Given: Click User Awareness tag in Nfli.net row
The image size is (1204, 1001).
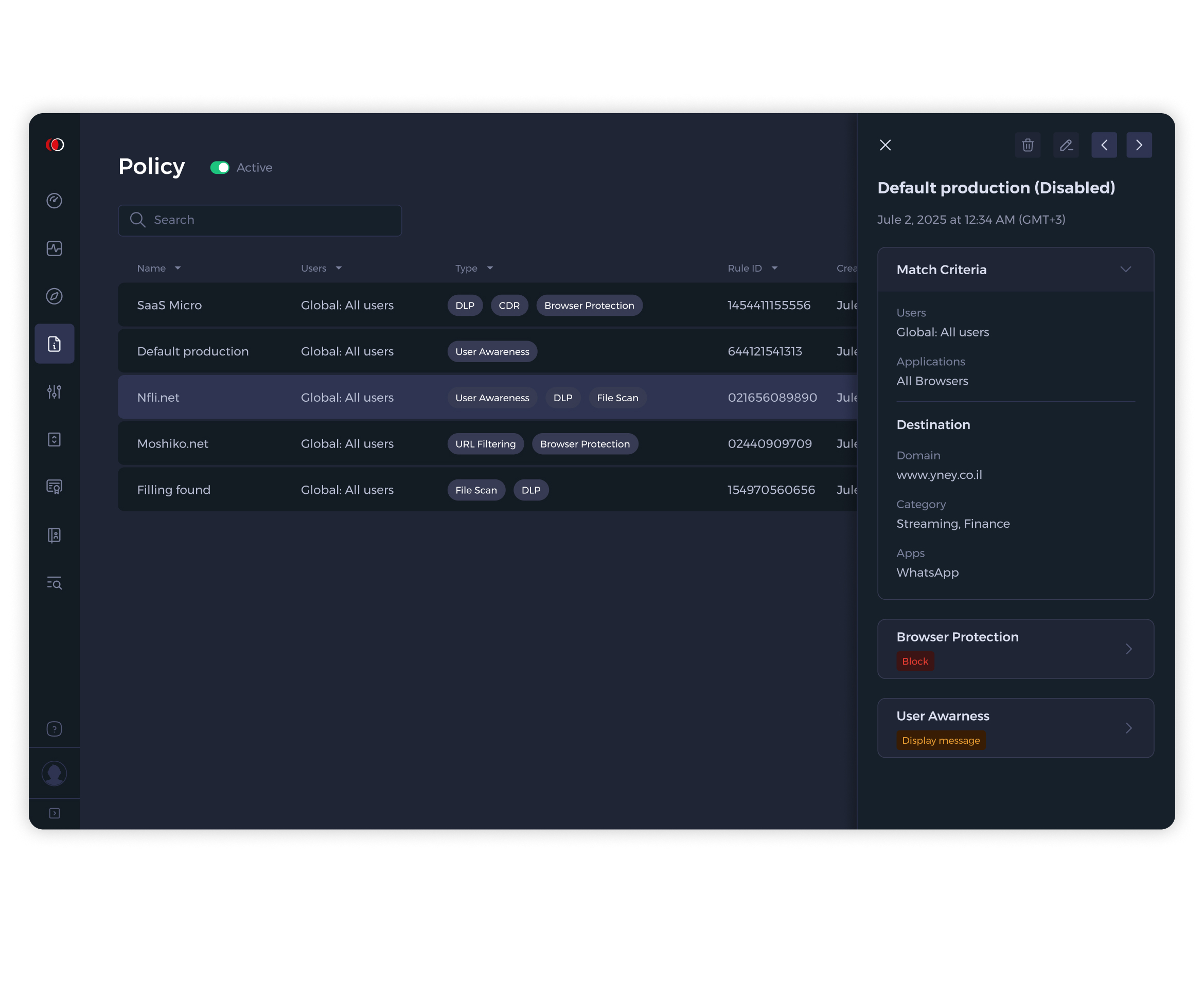Looking at the screenshot, I should pos(492,398).
